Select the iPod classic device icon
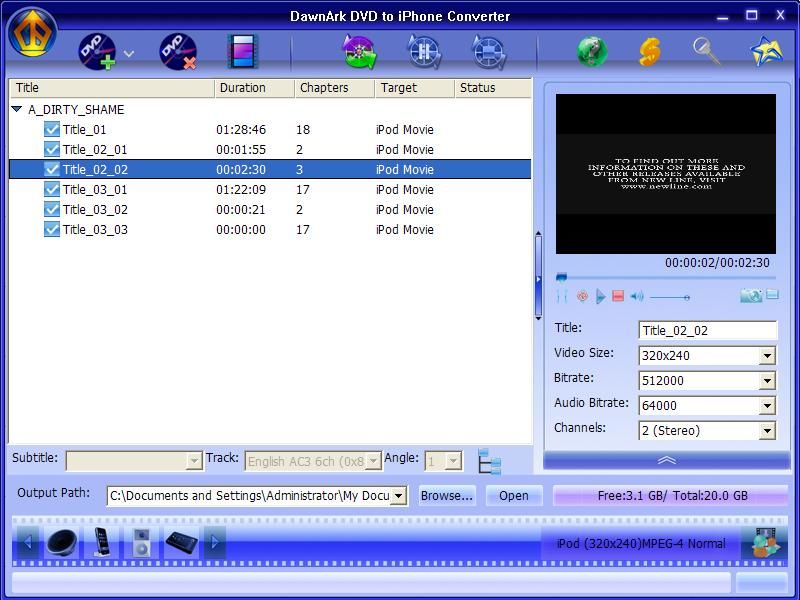Screen dimensions: 800x600 141,542
